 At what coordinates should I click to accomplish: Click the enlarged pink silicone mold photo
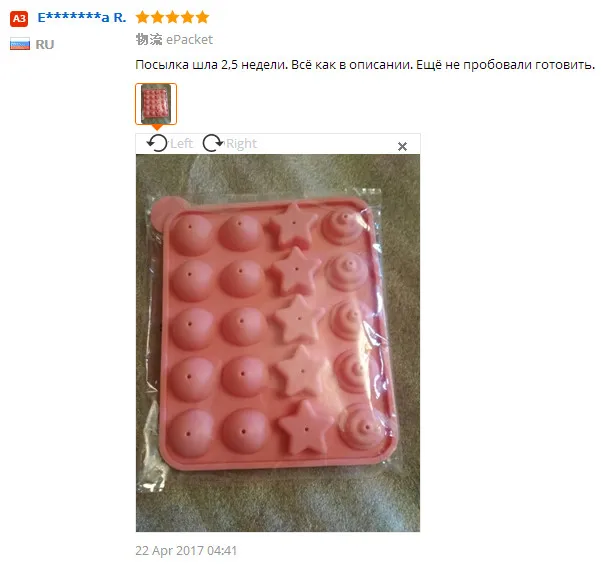[278, 343]
